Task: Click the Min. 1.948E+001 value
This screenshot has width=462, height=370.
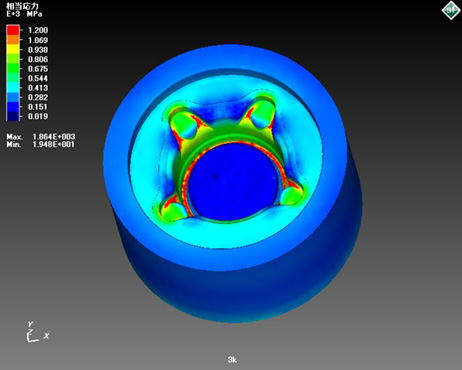Action: [41, 144]
